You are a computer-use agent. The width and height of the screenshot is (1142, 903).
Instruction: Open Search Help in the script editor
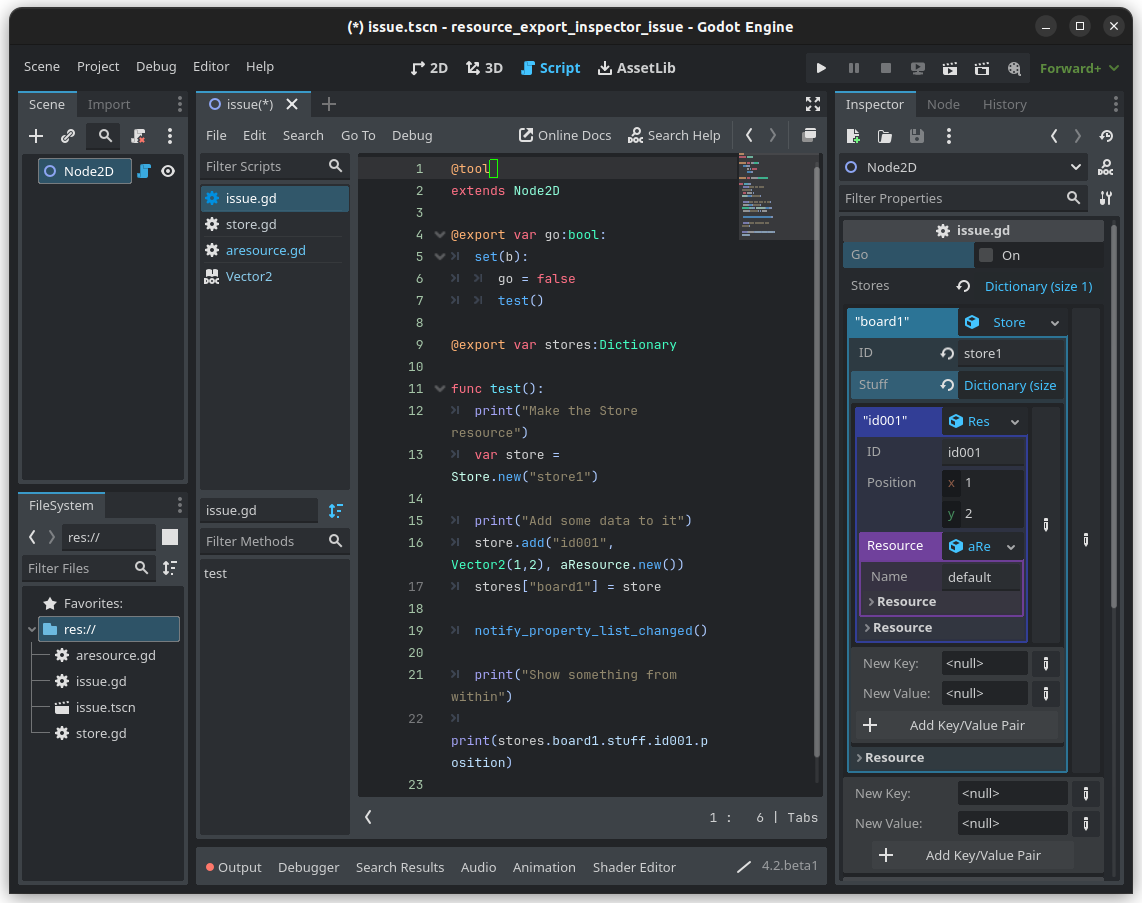point(674,135)
